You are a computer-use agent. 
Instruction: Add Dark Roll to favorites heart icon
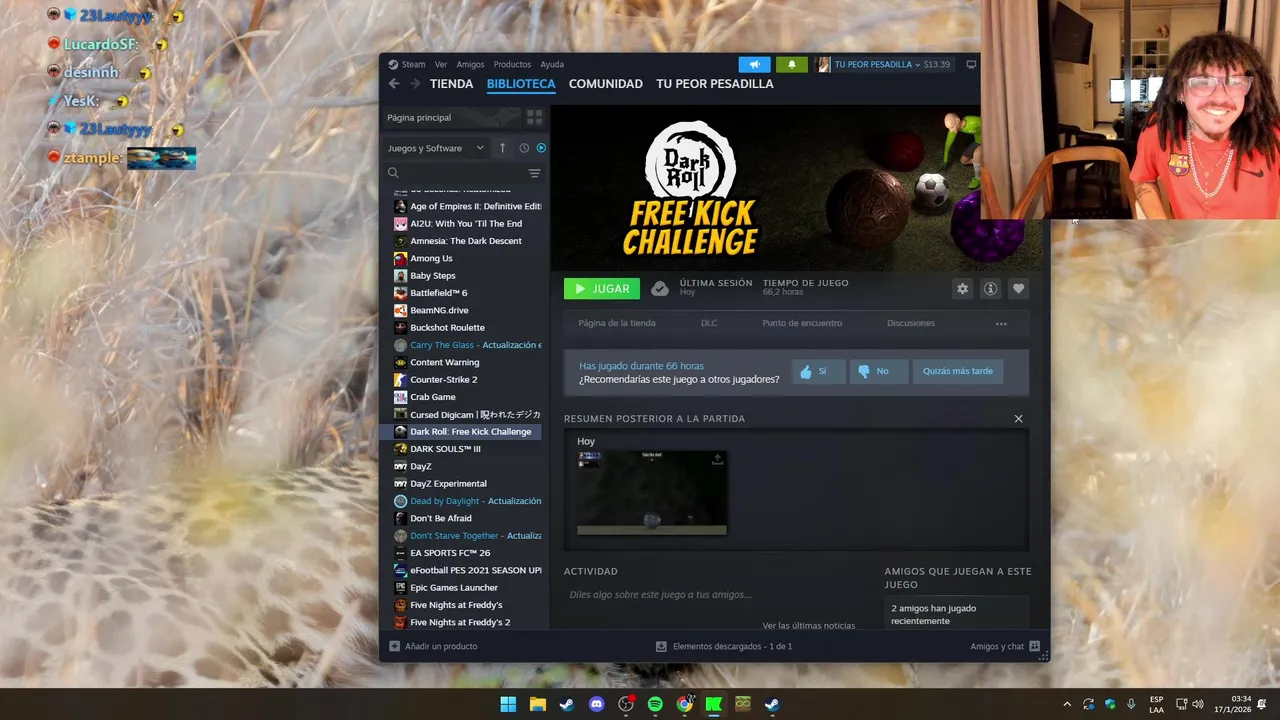pos(1018,289)
